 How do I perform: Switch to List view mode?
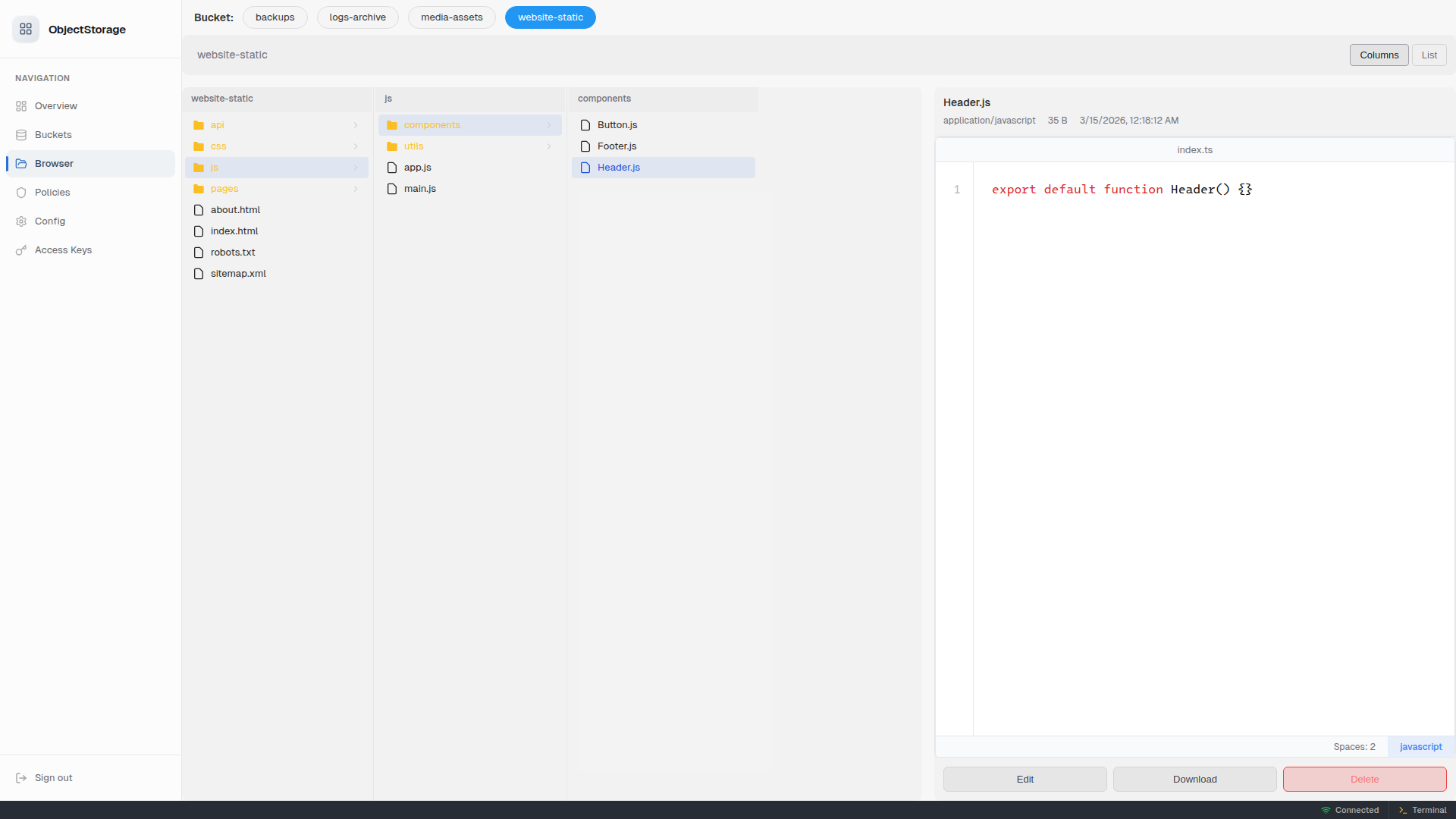[1429, 55]
